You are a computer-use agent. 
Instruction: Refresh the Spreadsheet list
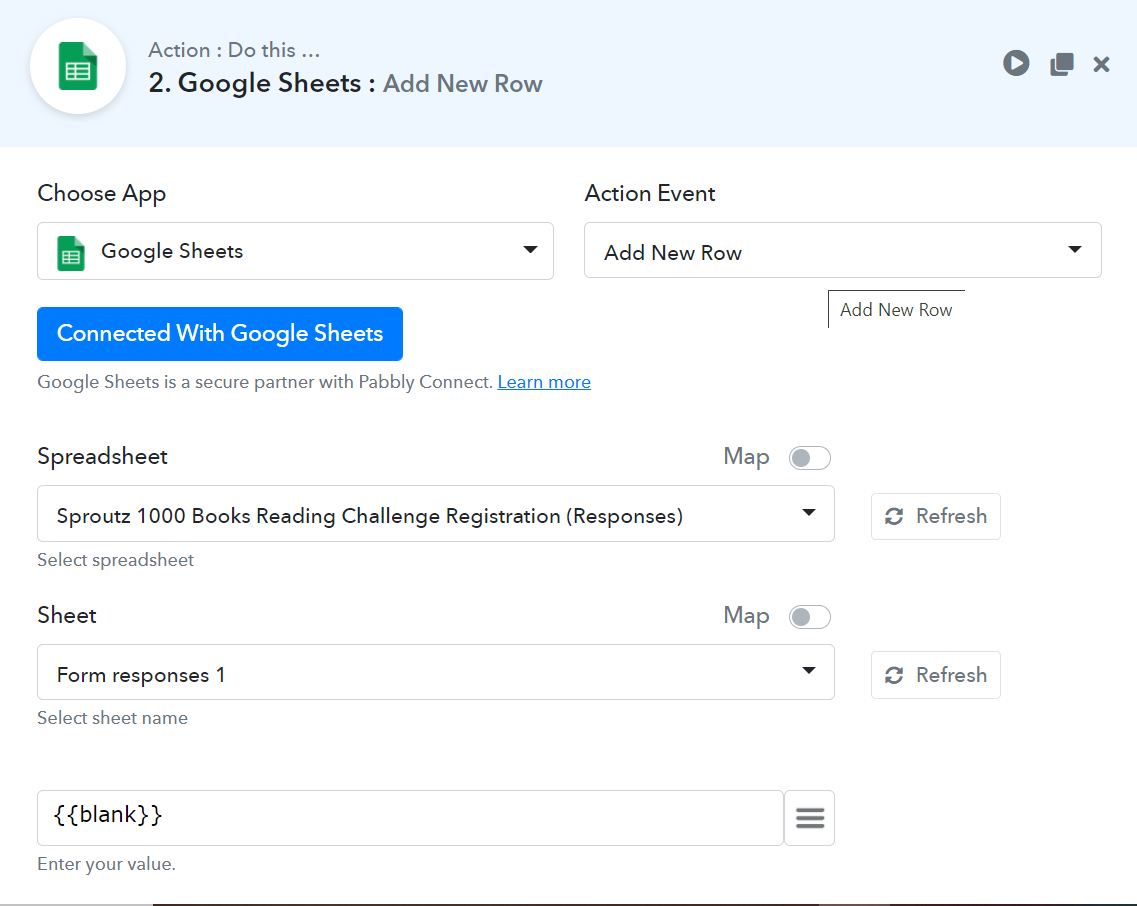(935, 516)
